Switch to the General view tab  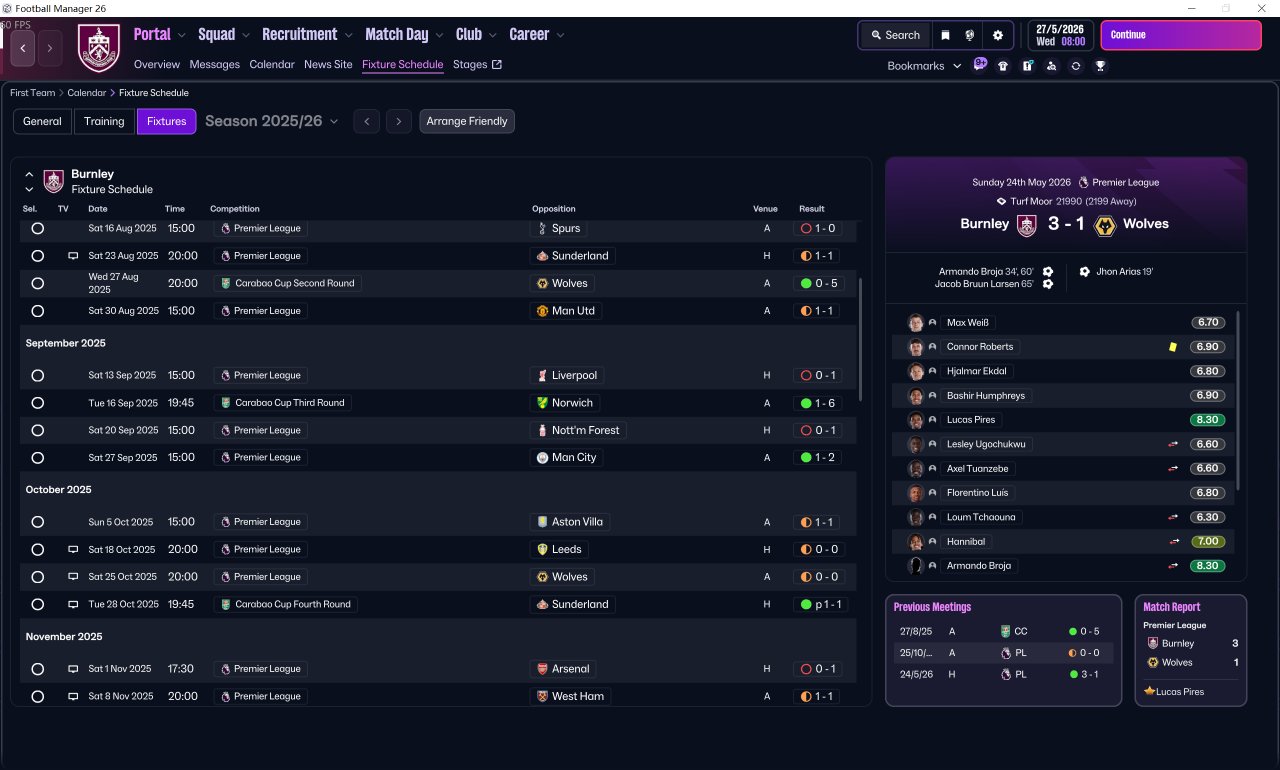(42, 122)
